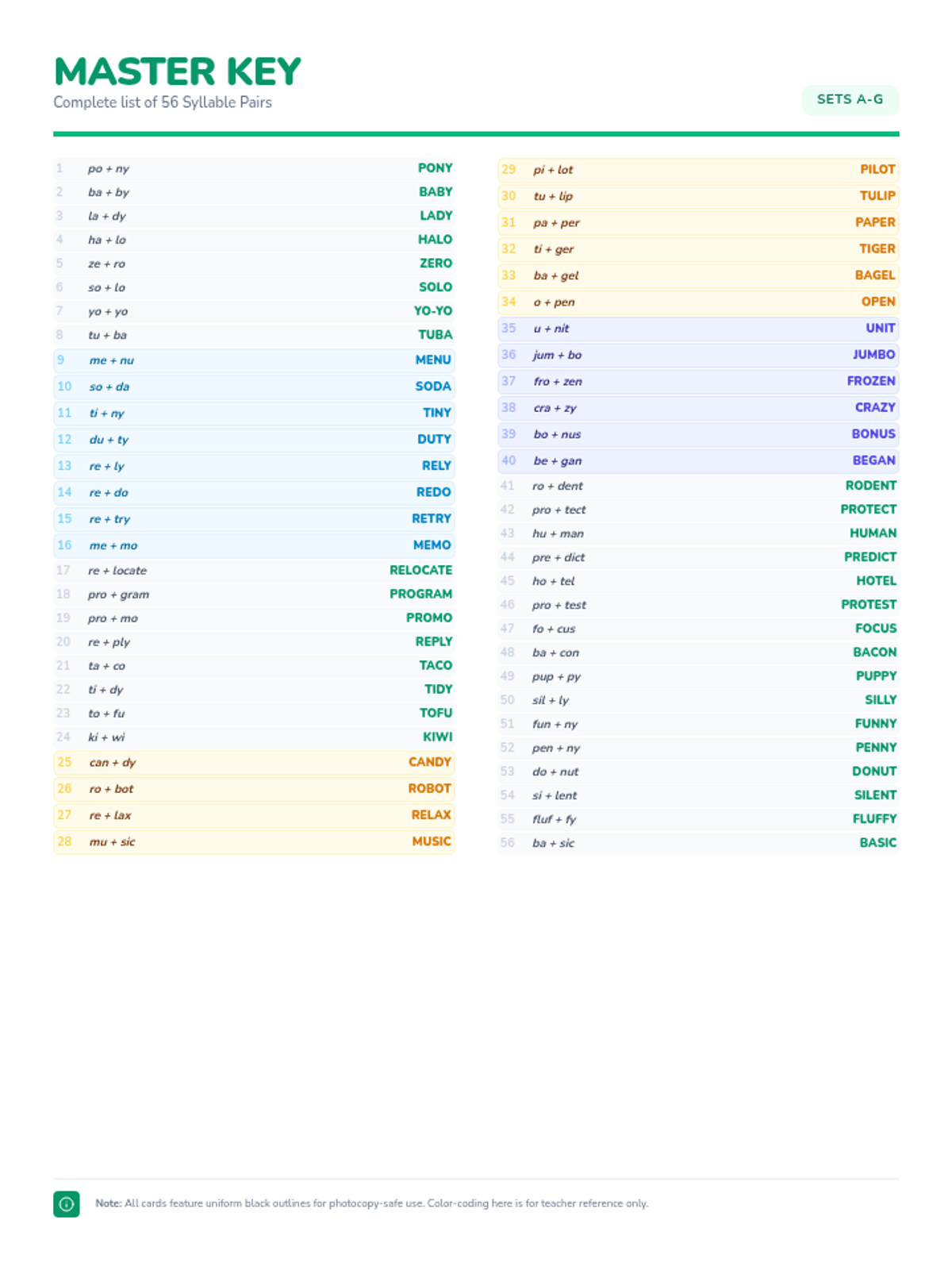Select the subtitle about 56 Syllable Pairs
952x1270 pixels.
[163, 102]
